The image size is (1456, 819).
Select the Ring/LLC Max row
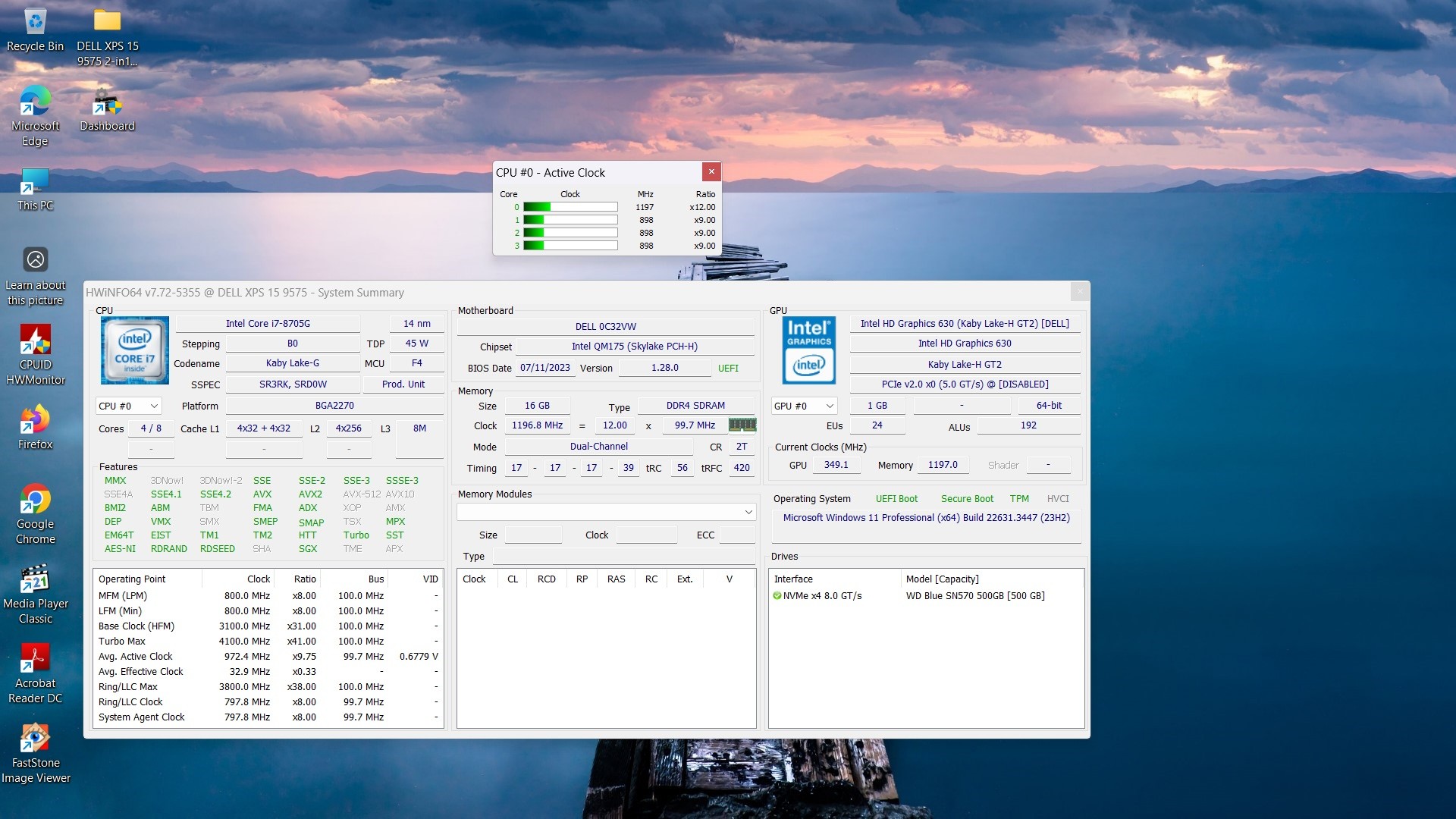tap(268, 687)
